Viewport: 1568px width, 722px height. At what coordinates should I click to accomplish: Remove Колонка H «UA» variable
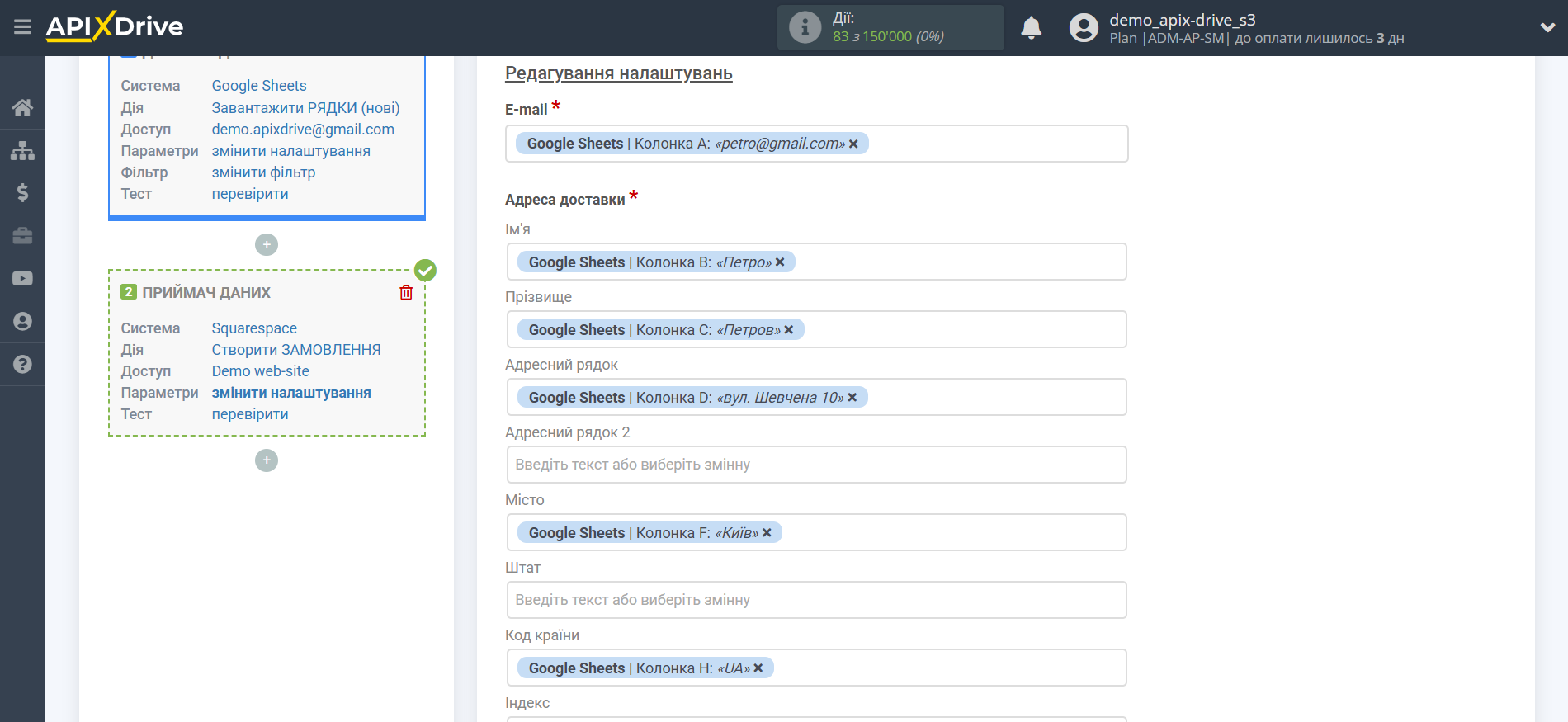tap(758, 668)
